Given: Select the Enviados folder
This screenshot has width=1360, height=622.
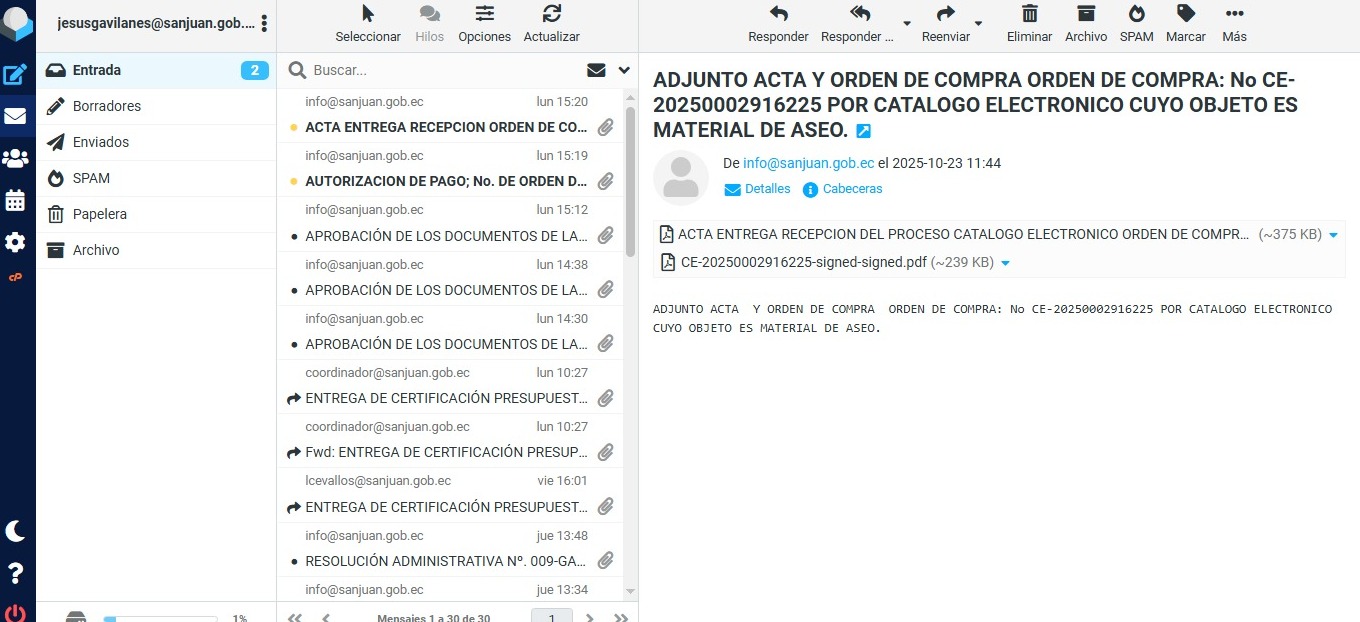Looking at the screenshot, I should click(101, 142).
